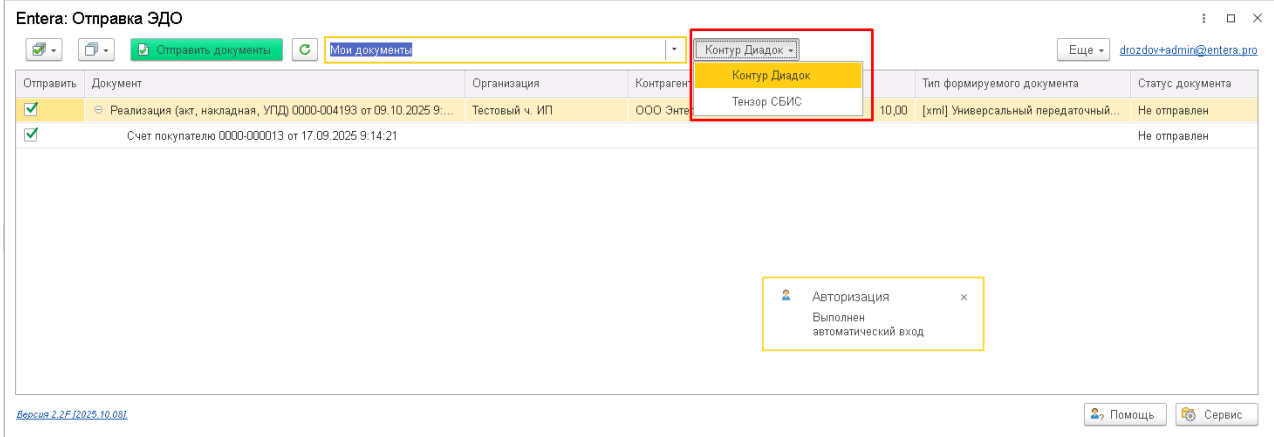The height and width of the screenshot is (437, 1274).
Task: Uncheck the Реализация document row checkbox
Action: (30, 108)
